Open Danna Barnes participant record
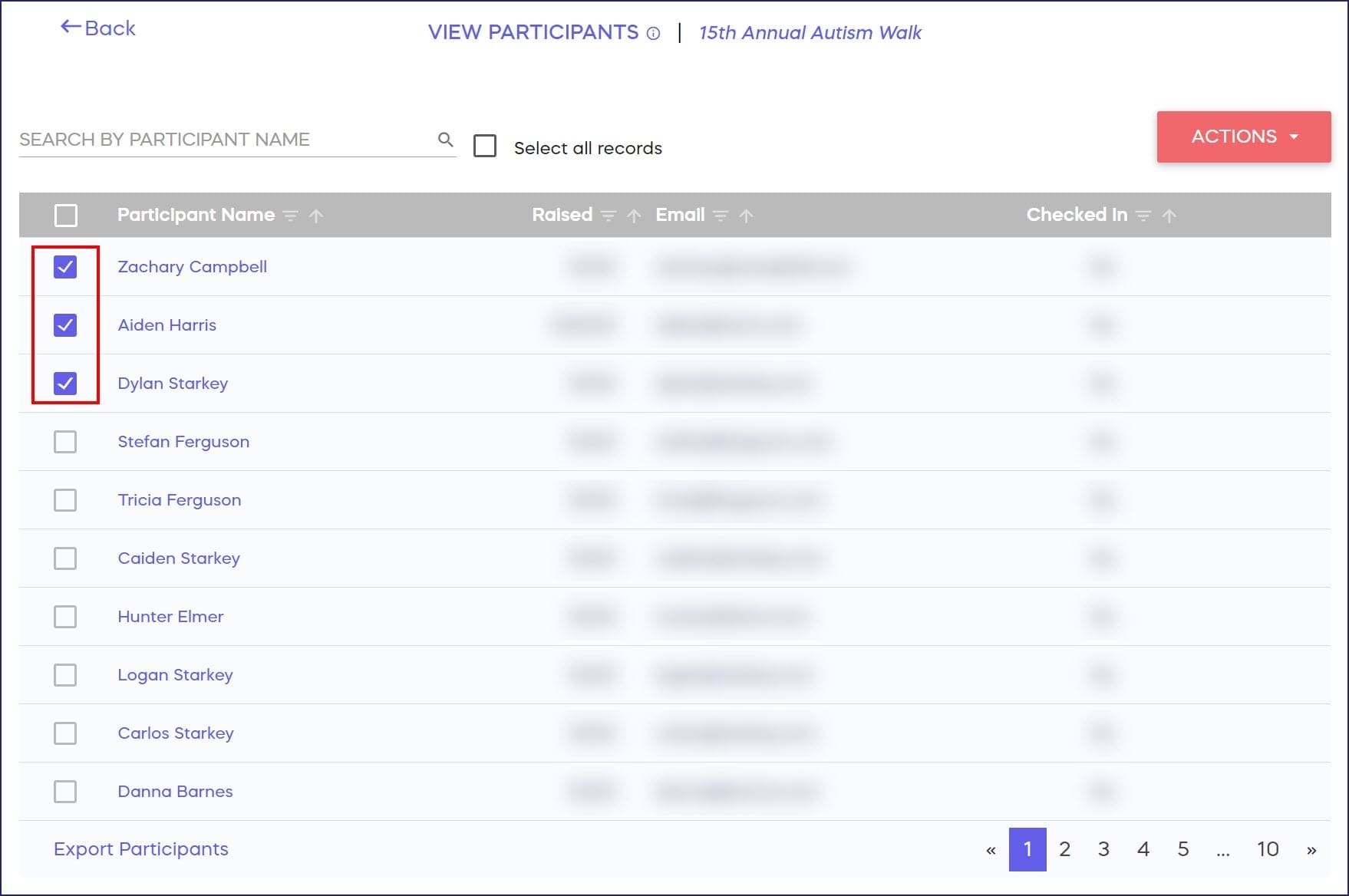1349x896 pixels. click(175, 792)
